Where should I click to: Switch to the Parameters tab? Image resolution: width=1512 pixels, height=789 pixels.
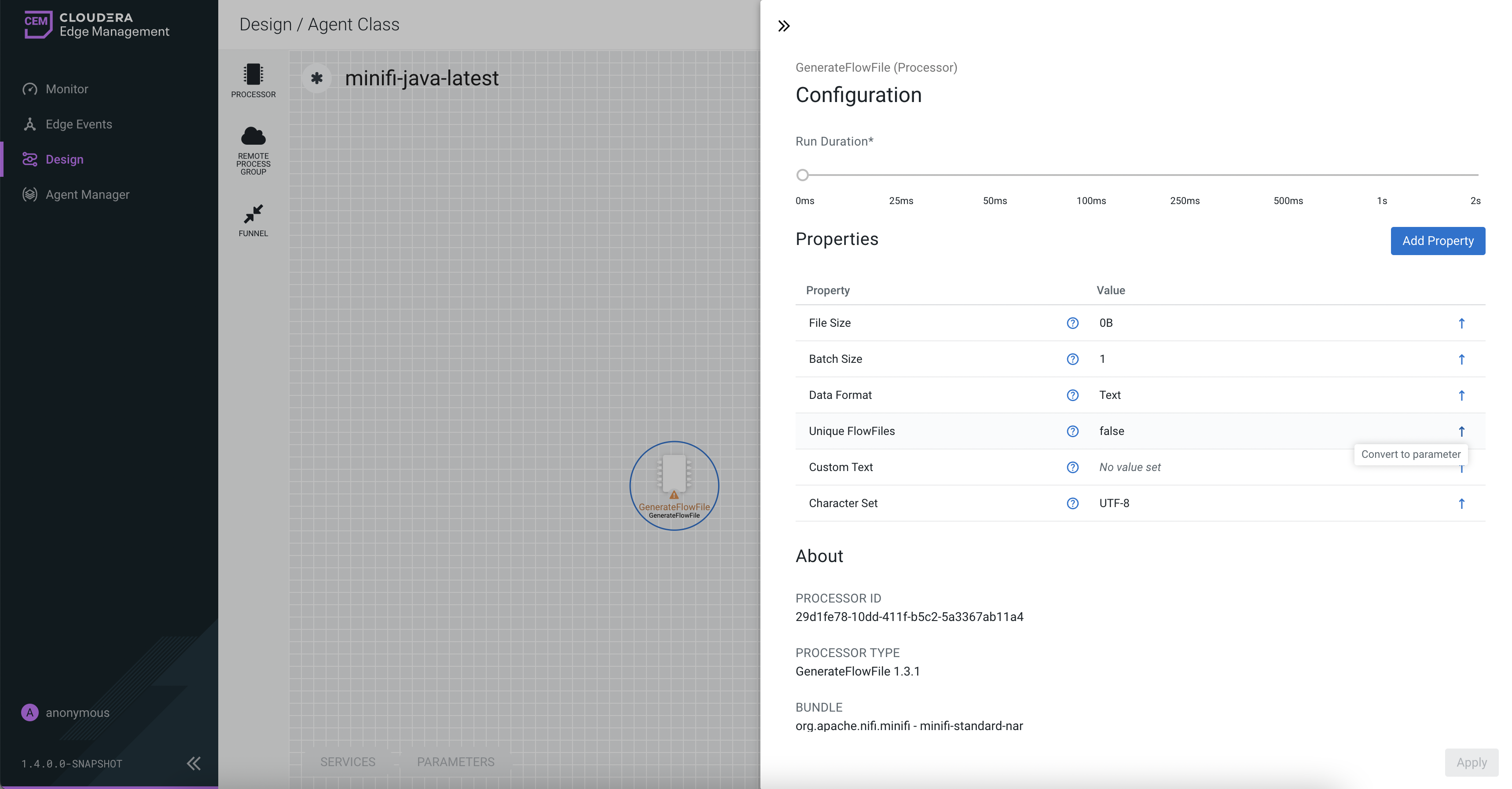[455, 762]
